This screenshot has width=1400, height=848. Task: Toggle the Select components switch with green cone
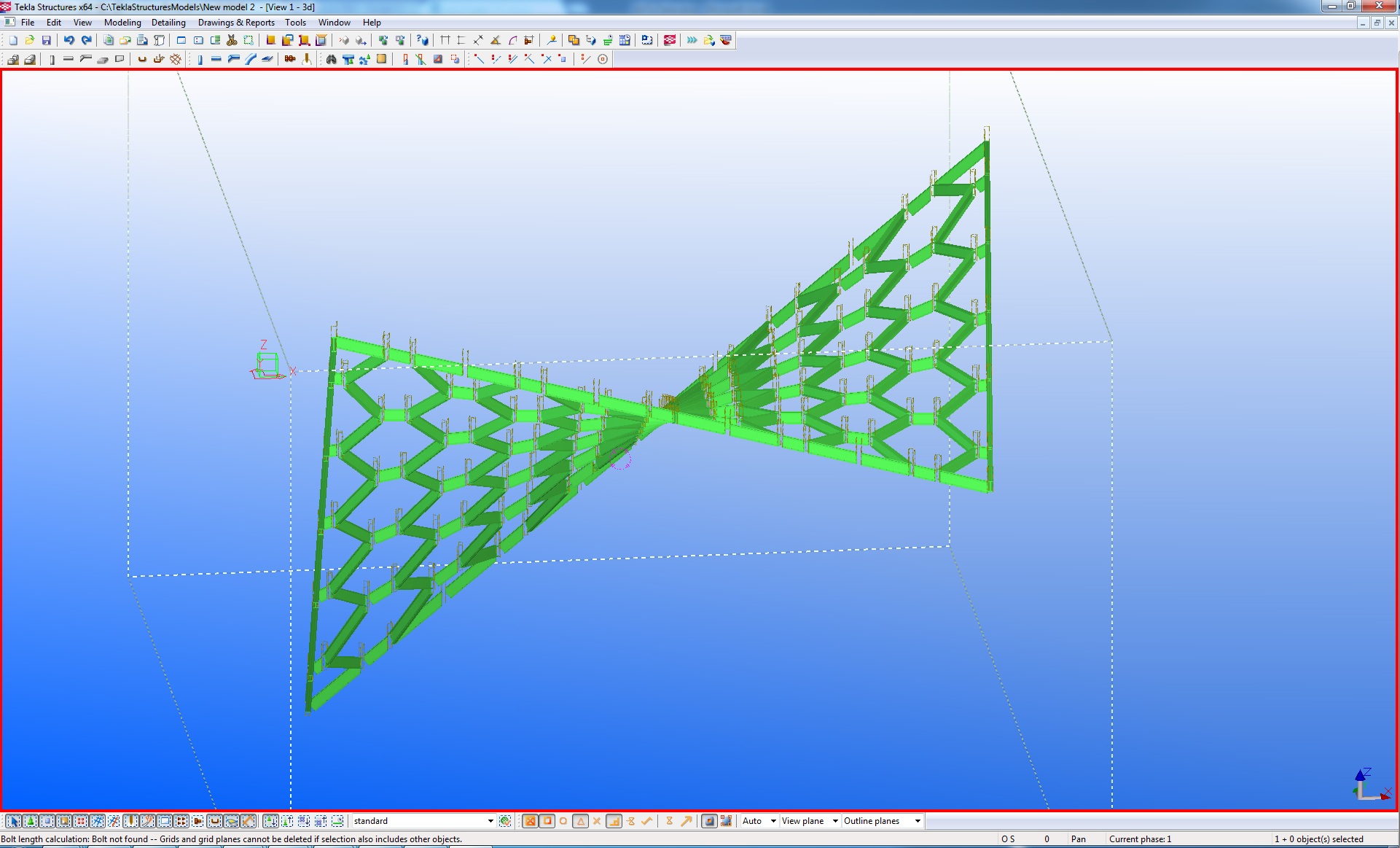[x=31, y=821]
